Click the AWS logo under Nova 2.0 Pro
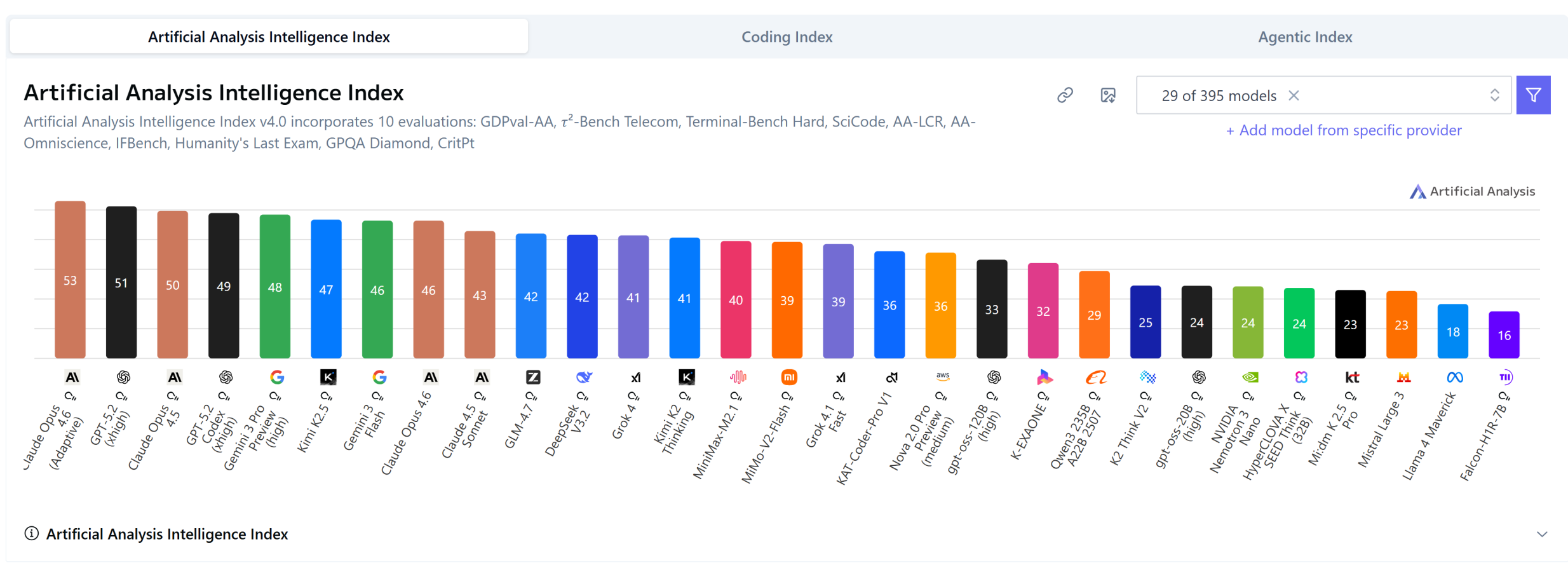Viewport: 1568px width, 572px height. (942, 376)
